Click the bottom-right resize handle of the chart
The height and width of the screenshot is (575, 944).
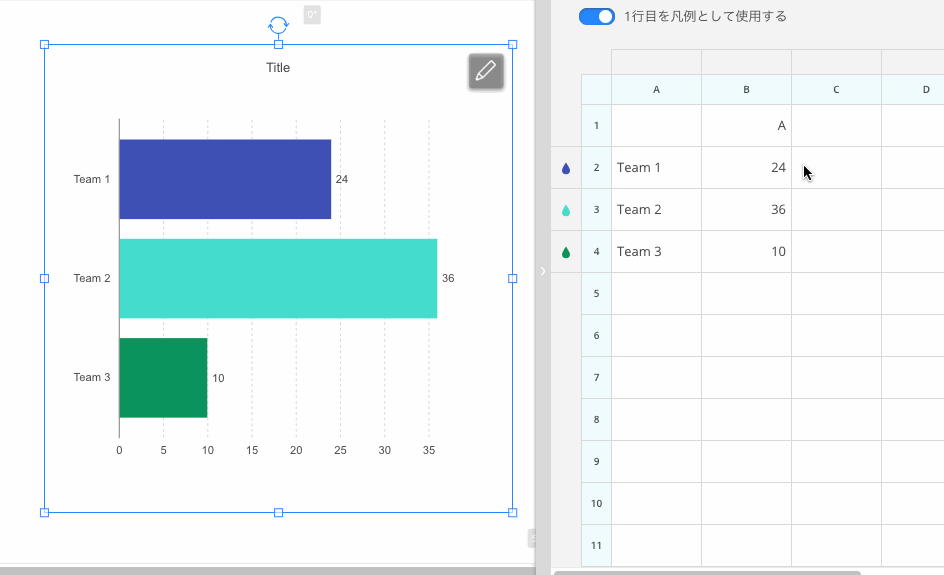tap(513, 512)
